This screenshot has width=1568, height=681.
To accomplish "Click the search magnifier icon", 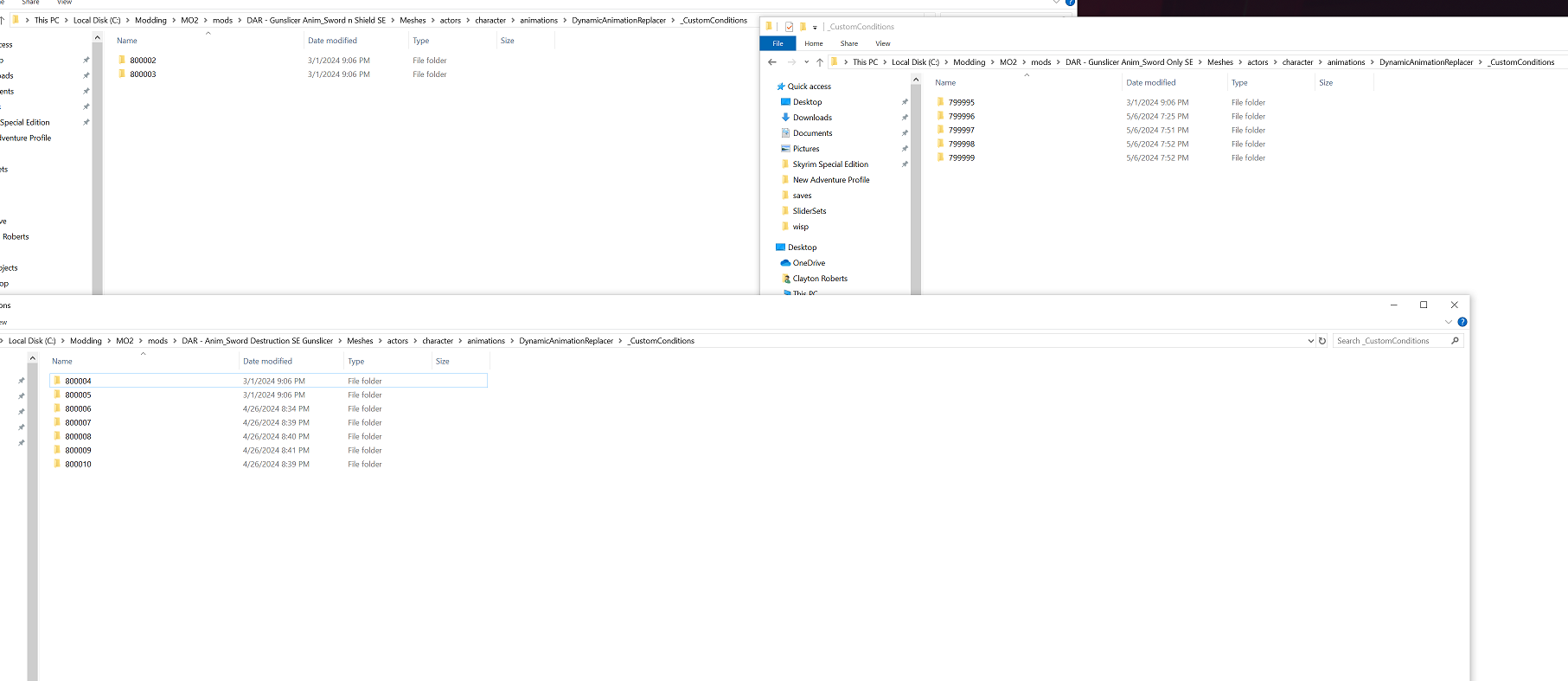I will click(1455, 341).
